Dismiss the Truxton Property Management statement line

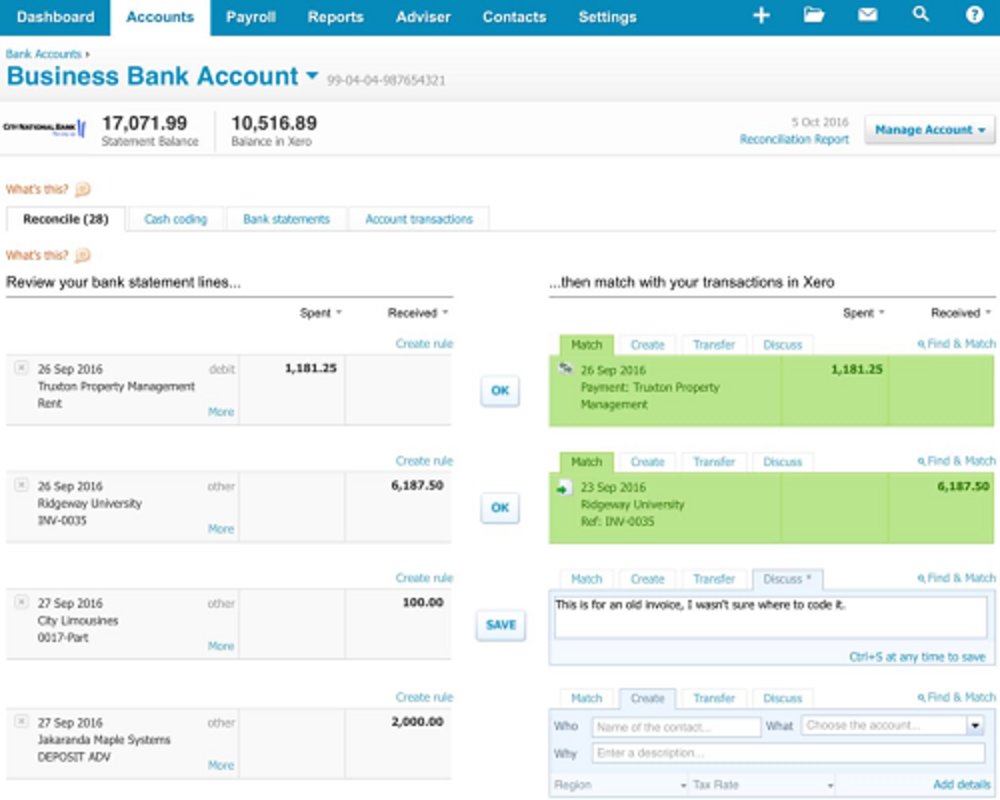coord(21,368)
